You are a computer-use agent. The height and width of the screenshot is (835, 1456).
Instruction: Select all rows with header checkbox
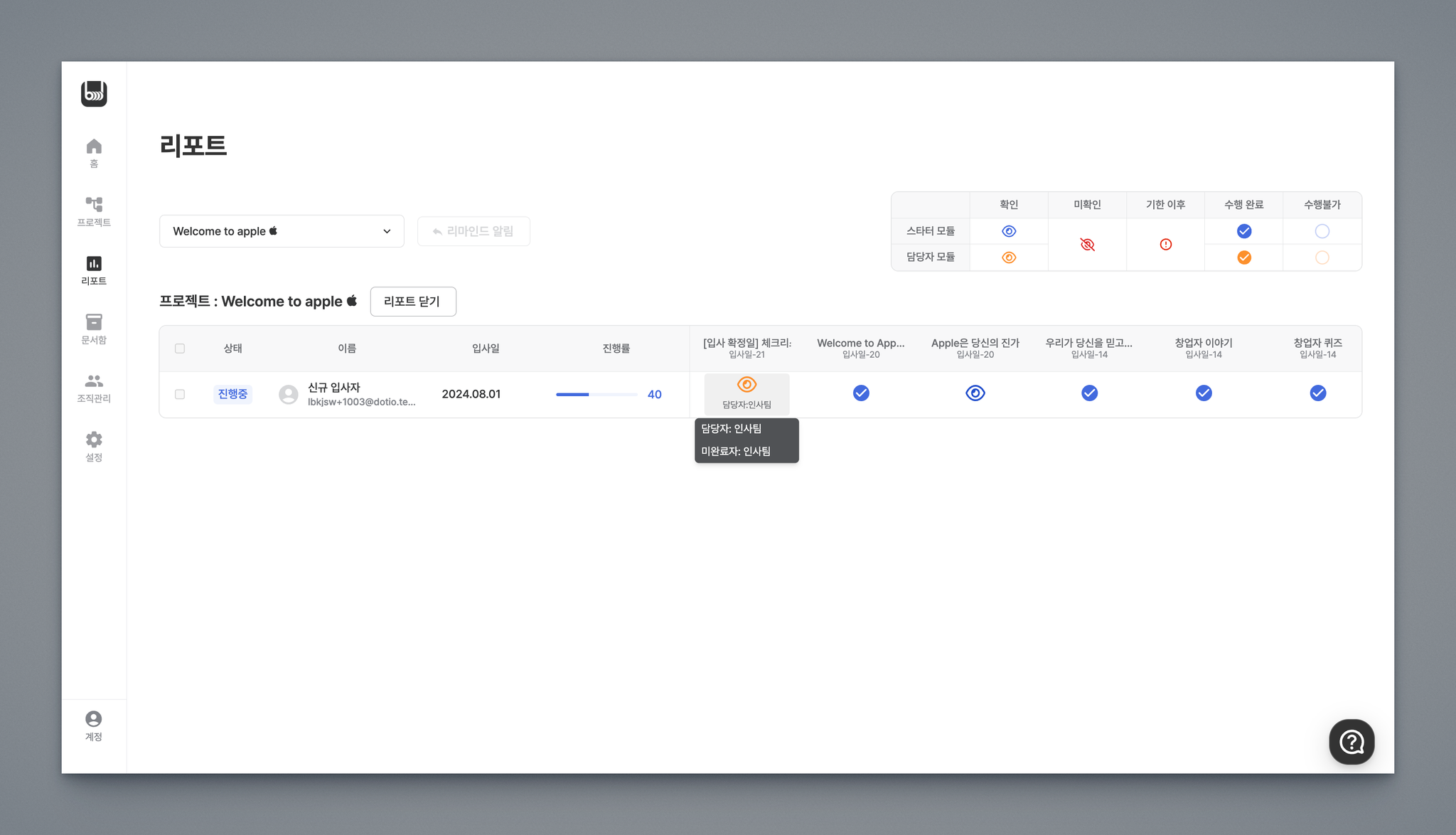[180, 349]
